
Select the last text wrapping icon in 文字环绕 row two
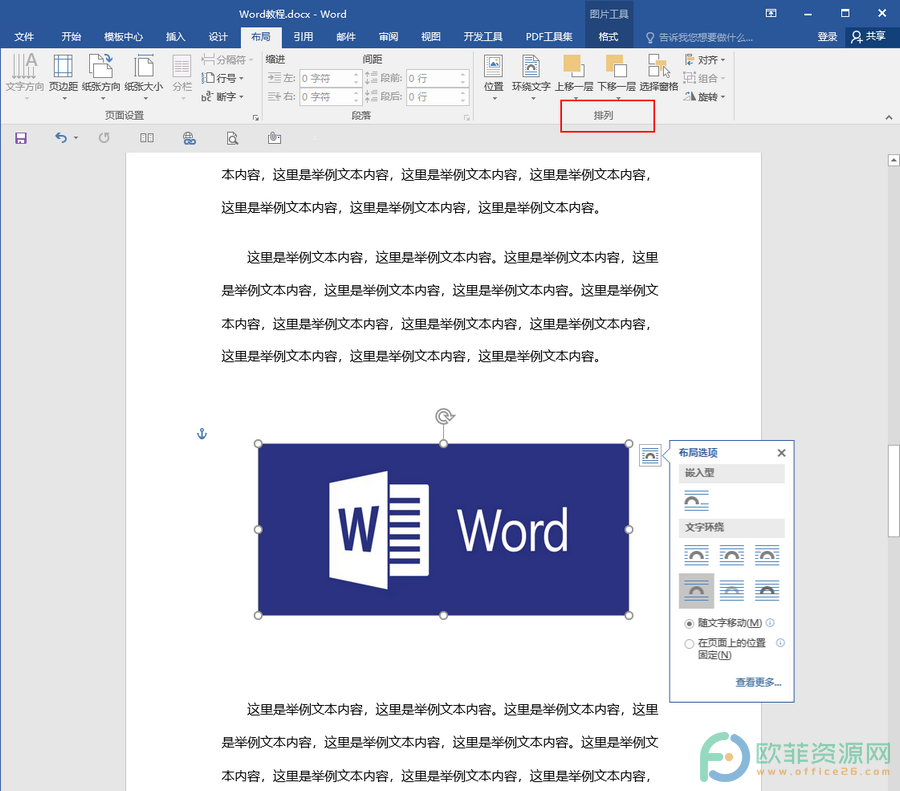click(x=767, y=591)
